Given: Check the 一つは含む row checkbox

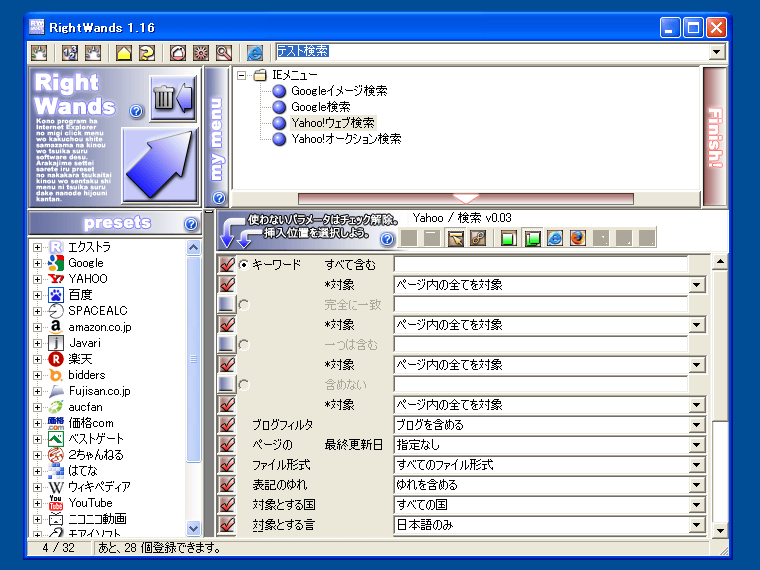Looking at the screenshot, I should point(226,345).
